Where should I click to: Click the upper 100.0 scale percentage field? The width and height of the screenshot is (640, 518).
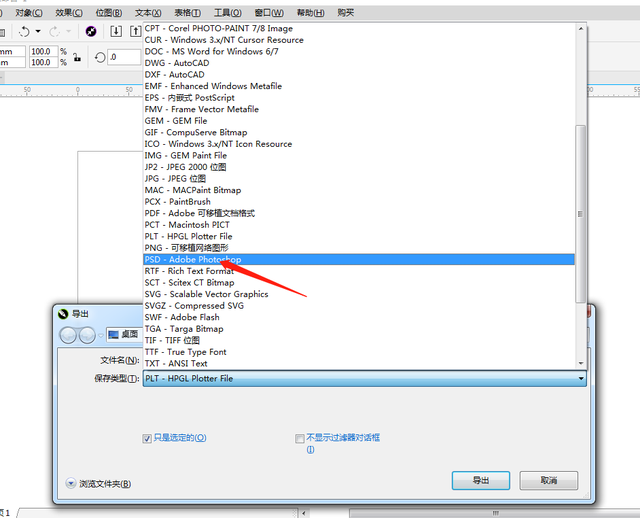(43, 51)
